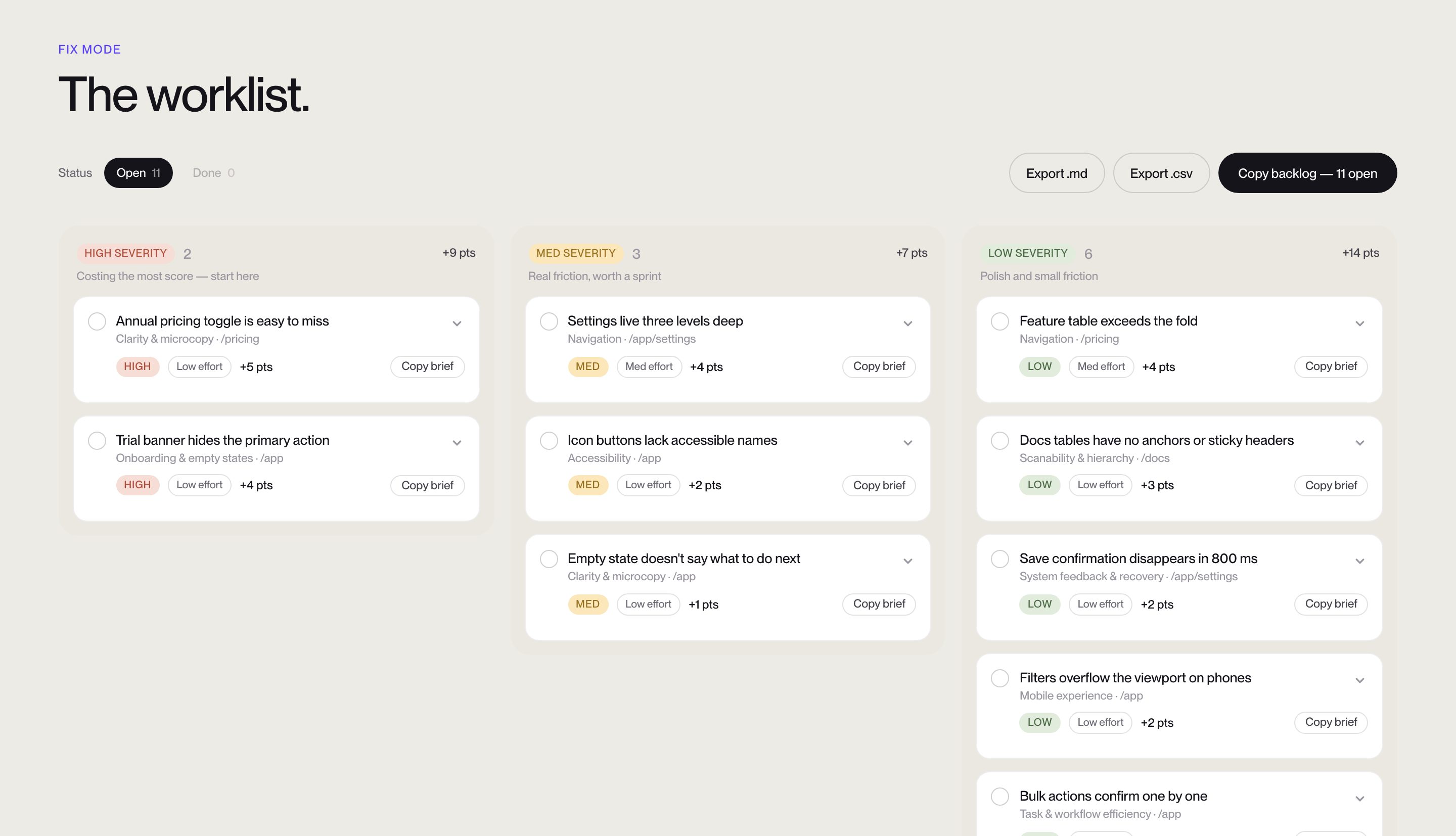Click the Export .md button
The width and height of the screenshot is (1456, 836).
click(x=1057, y=173)
